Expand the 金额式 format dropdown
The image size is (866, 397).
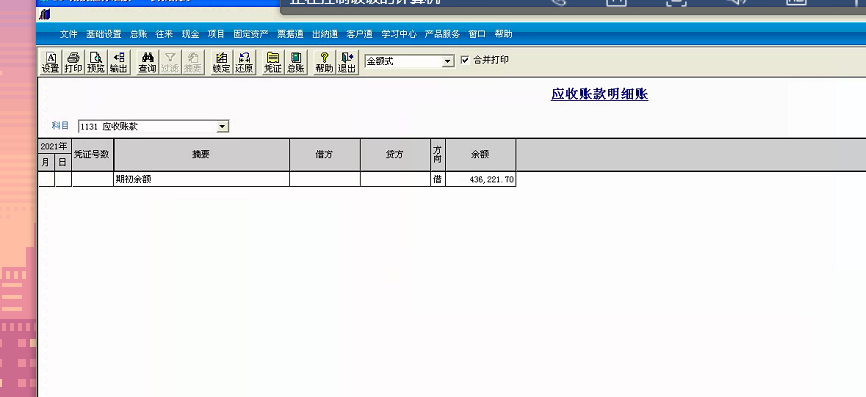pos(448,61)
